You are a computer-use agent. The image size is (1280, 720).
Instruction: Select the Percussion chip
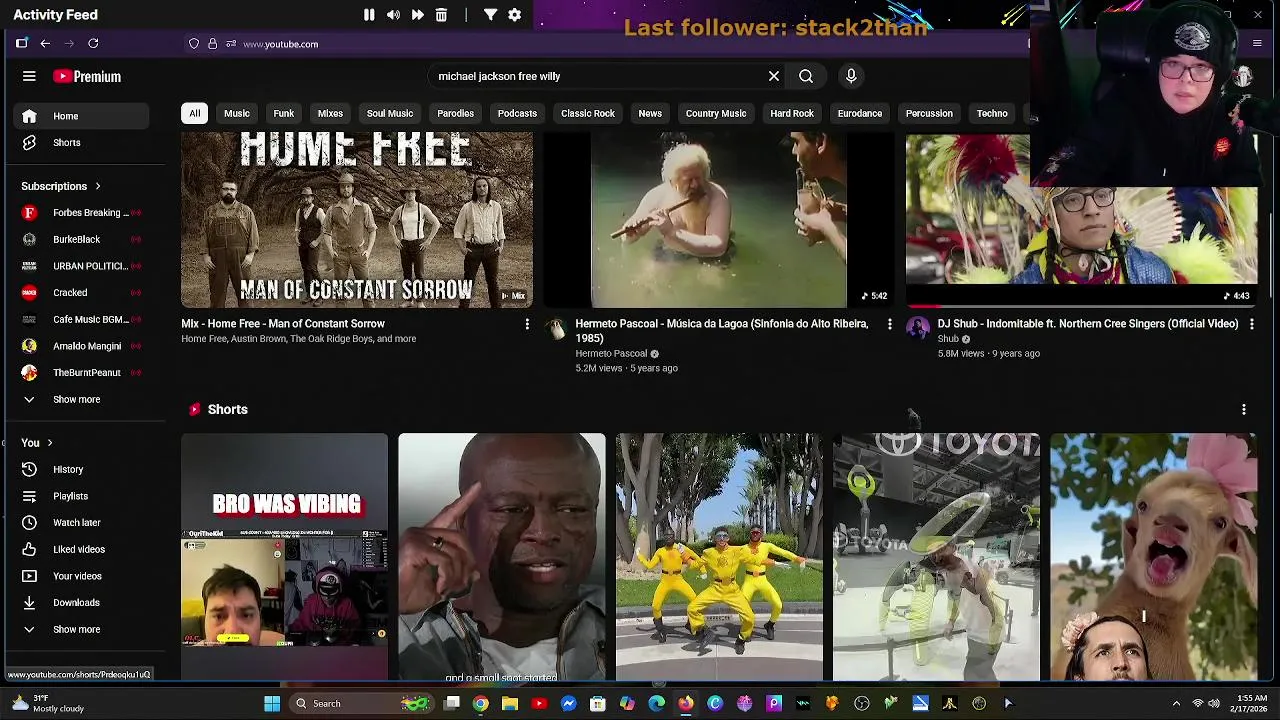pyautogui.click(x=929, y=113)
